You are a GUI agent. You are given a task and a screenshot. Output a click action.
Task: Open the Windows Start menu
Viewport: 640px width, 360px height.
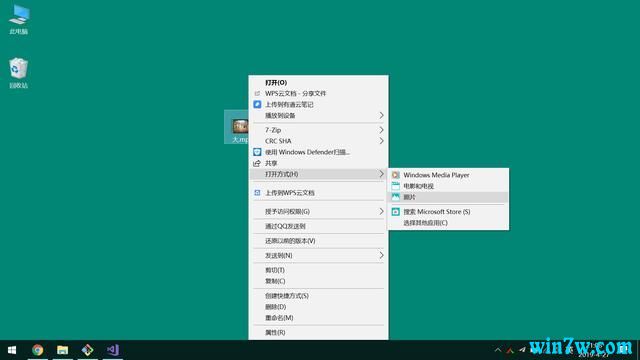[12, 350]
